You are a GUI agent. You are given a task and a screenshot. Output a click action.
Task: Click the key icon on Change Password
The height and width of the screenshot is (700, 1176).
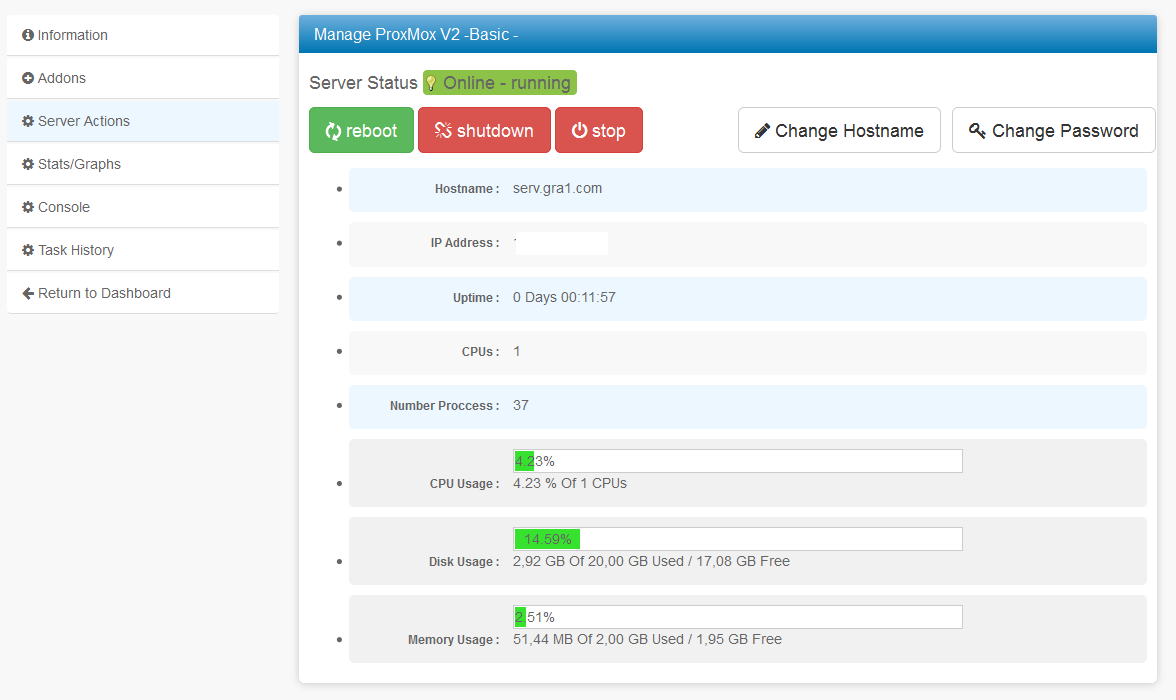click(x=976, y=131)
